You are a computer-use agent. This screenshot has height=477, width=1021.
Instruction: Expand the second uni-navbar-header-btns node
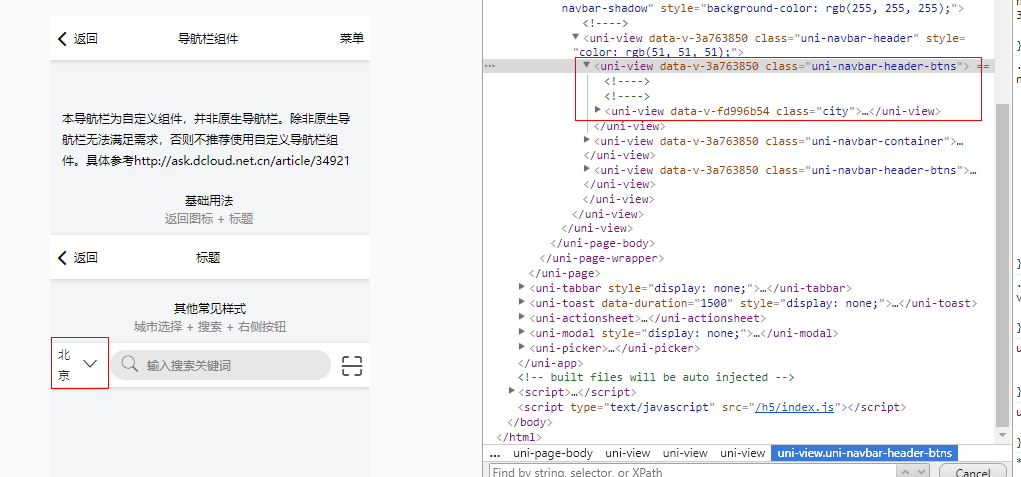click(587, 169)
